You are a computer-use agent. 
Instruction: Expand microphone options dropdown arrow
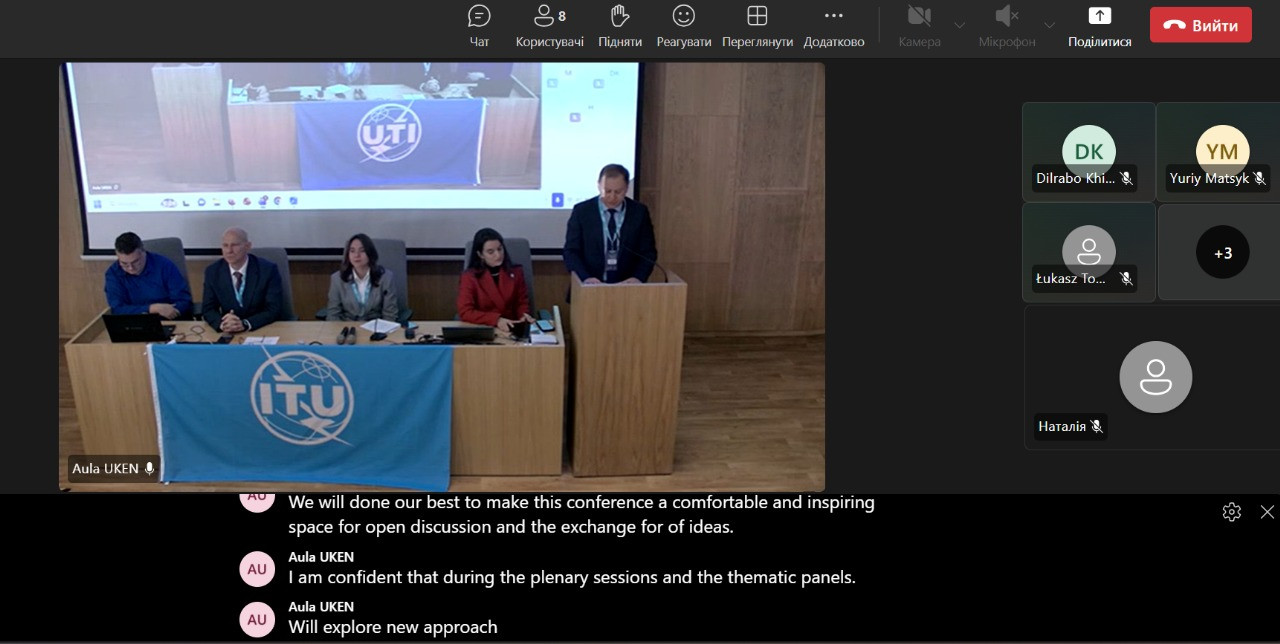point(1049,25)
